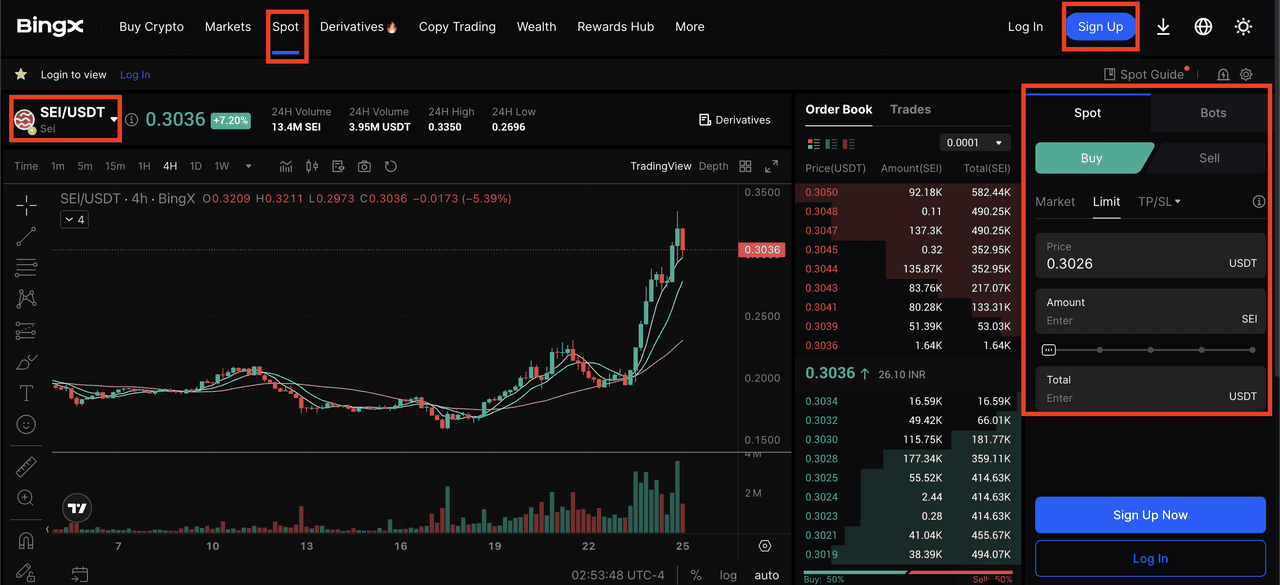Open more time intervals dropdown
The width and height of the screenshot is (1280, 585).
pyautogui.click(x=248, y=166)
